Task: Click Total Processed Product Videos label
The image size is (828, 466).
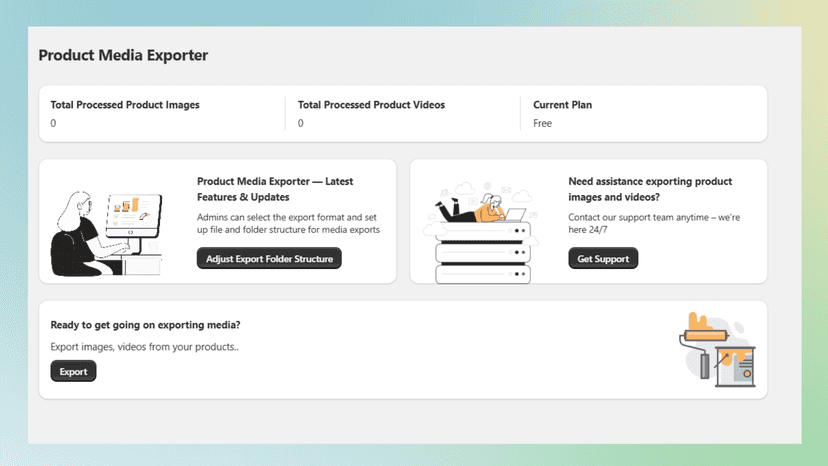Action: point(371,105)
